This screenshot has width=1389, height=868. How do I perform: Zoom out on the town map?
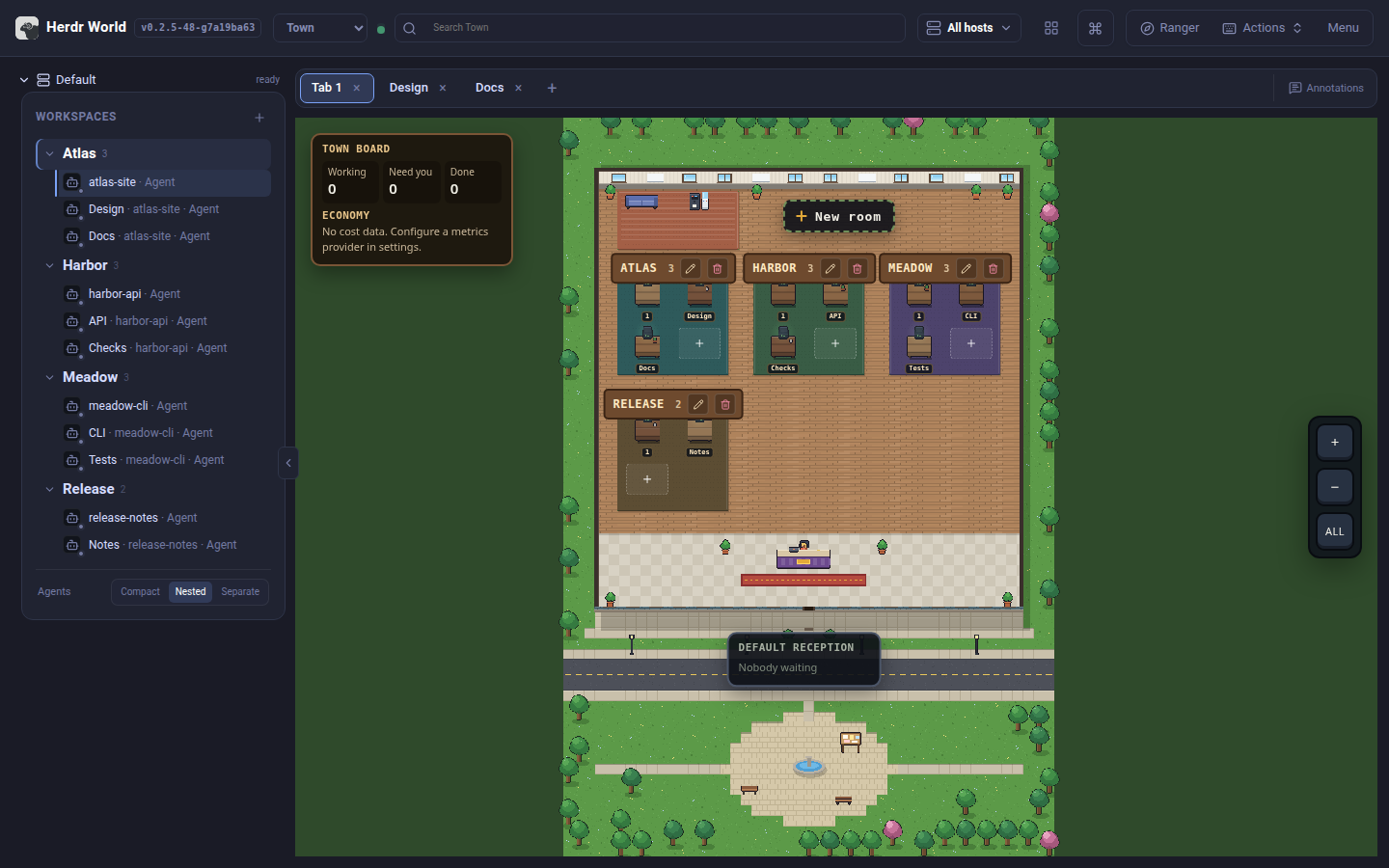[x=1335, y=487]
